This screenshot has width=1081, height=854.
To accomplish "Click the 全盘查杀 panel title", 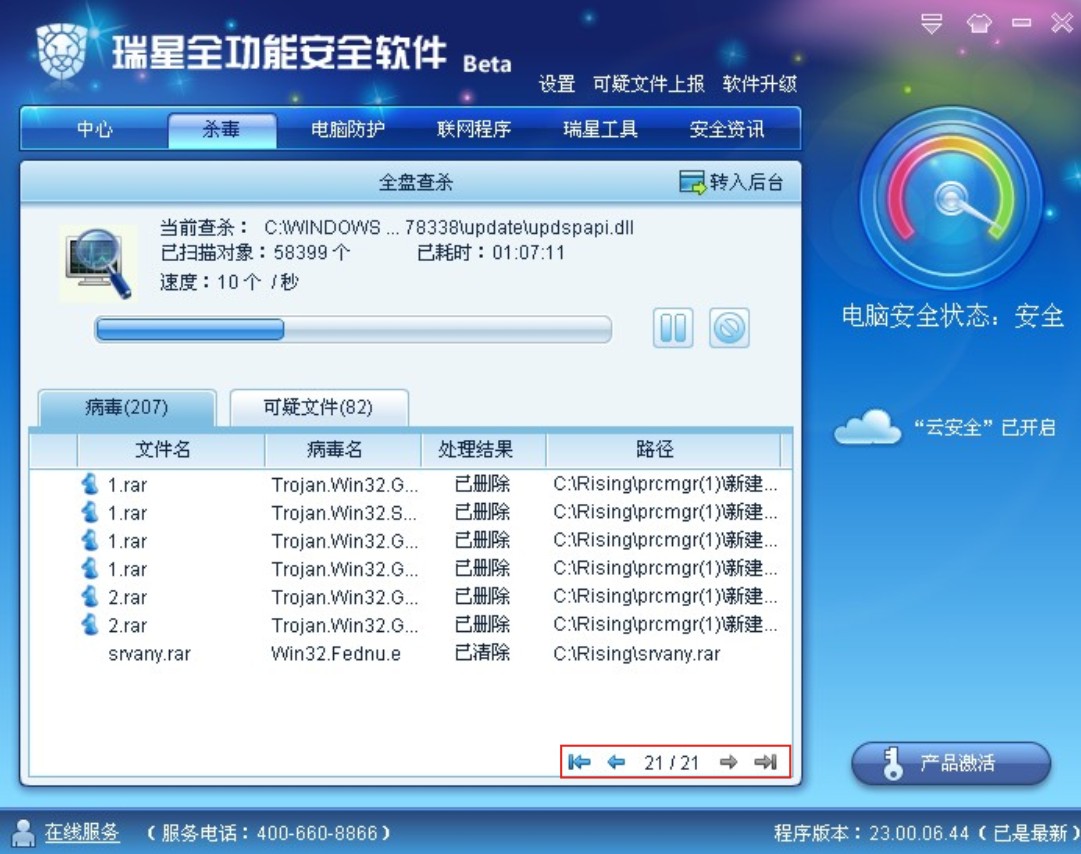I will (x=416, y=182).
